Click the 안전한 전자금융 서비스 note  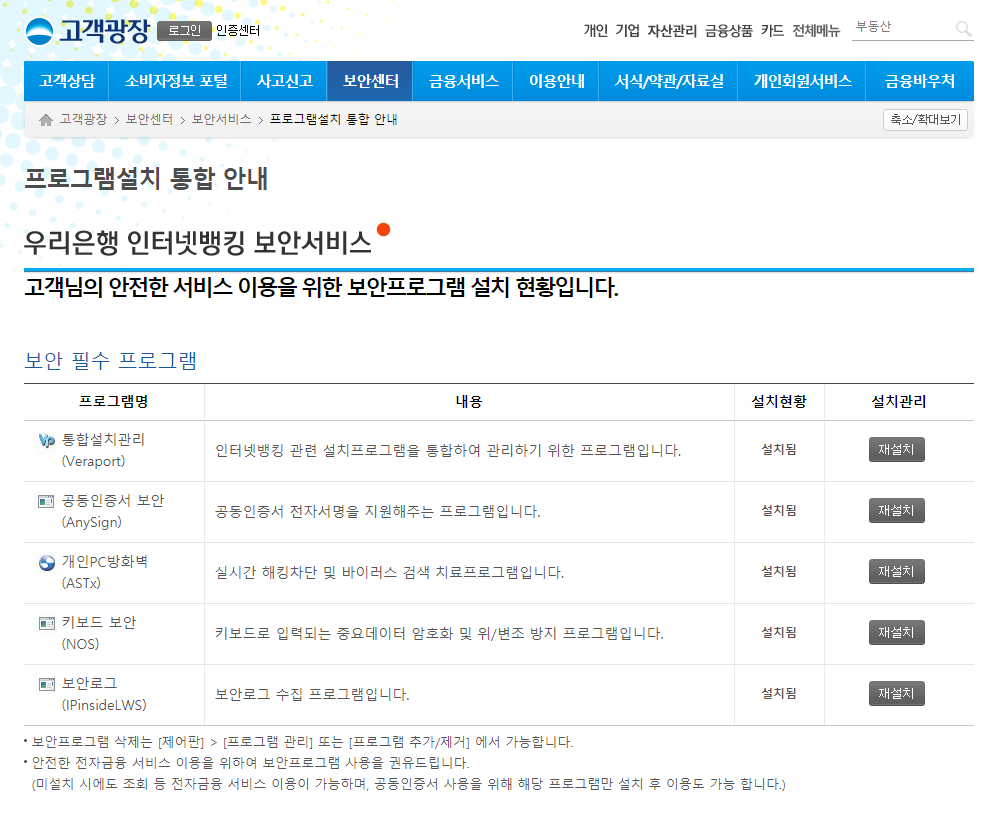pyautogui.click(x=250, y=763)
